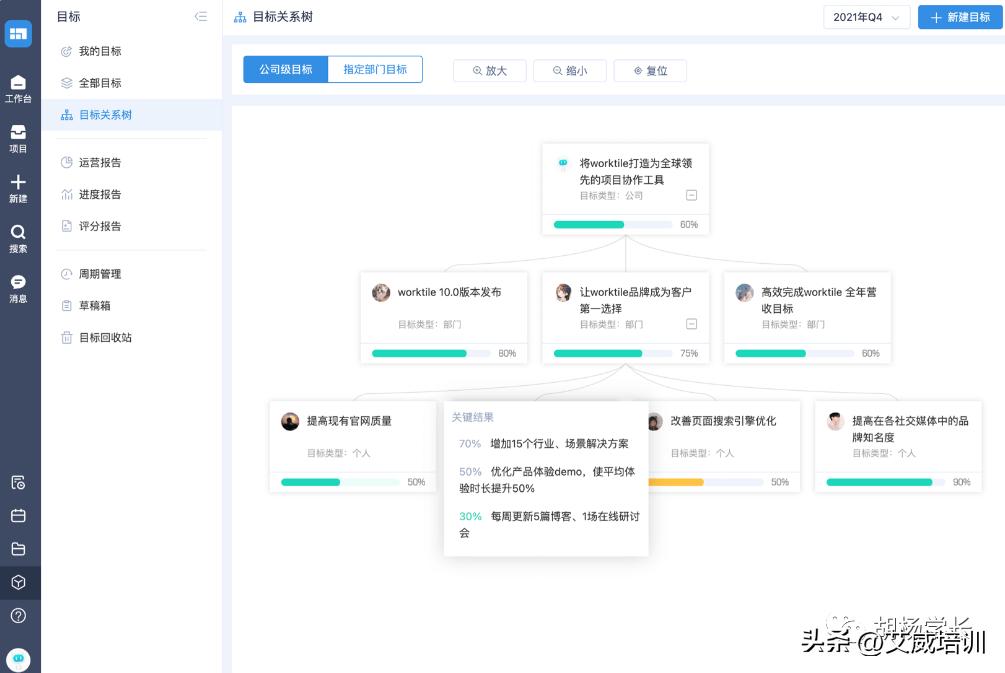
Task: Click the 新建 plus icon in left rail
Action: 18,188
